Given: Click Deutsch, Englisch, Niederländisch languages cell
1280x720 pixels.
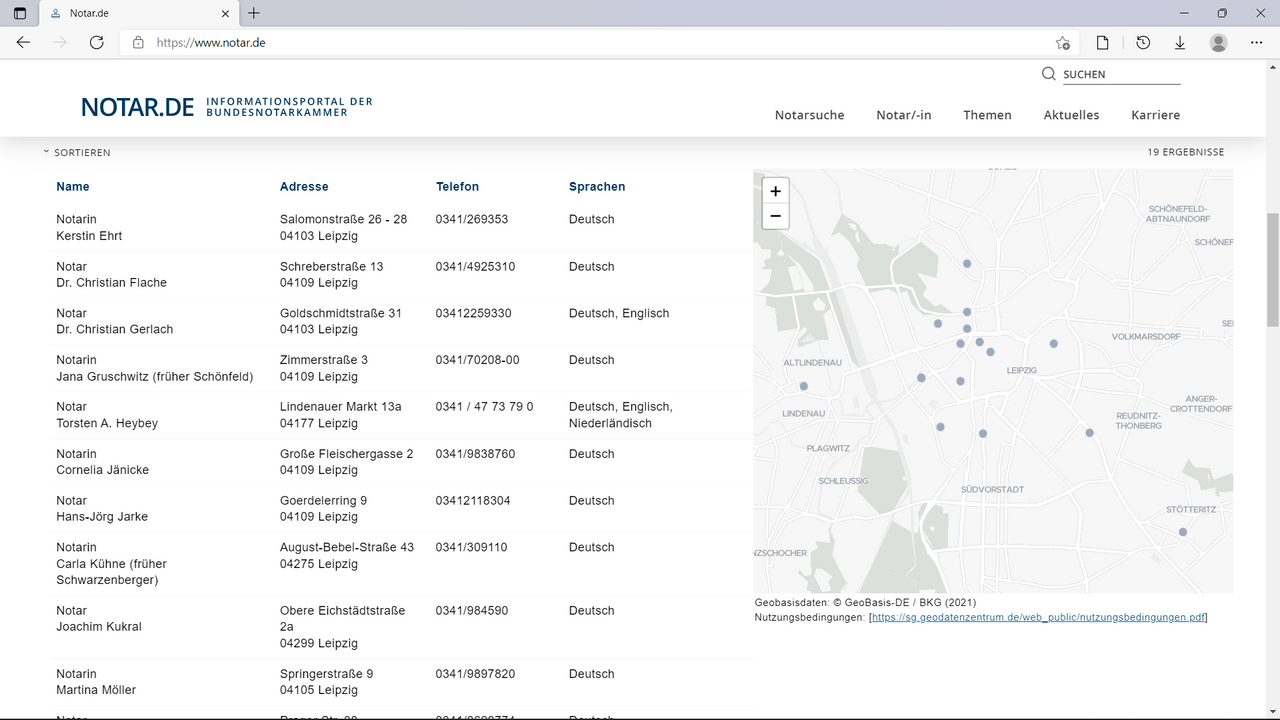Looking at the screenshot, I should click(620, 415).
